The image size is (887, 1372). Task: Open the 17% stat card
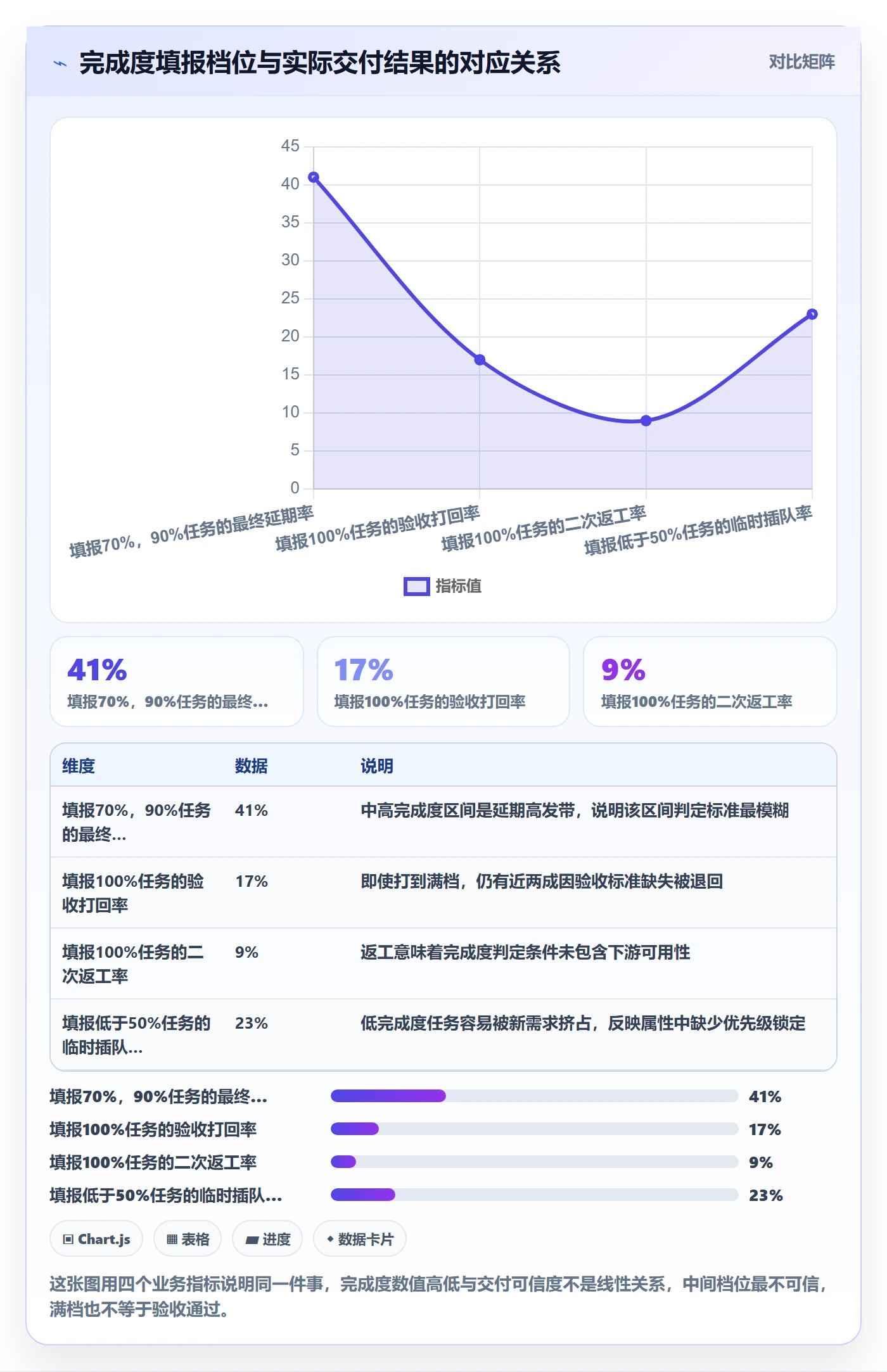443,682
